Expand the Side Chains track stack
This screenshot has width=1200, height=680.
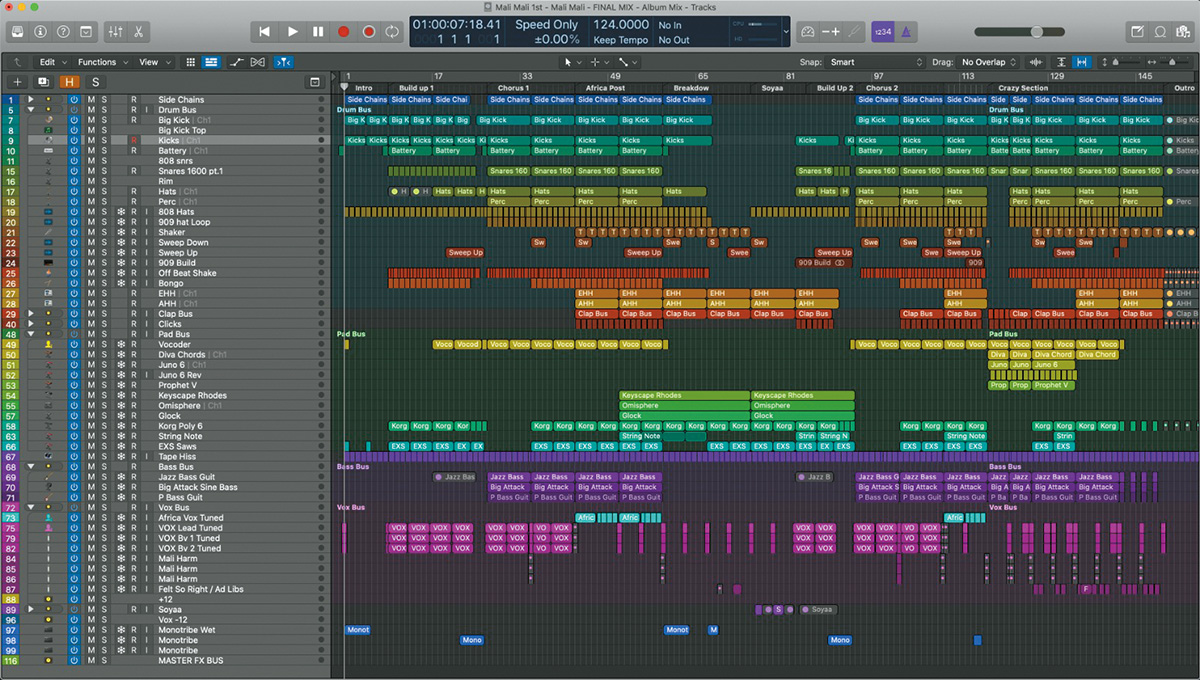click(31, 100)
